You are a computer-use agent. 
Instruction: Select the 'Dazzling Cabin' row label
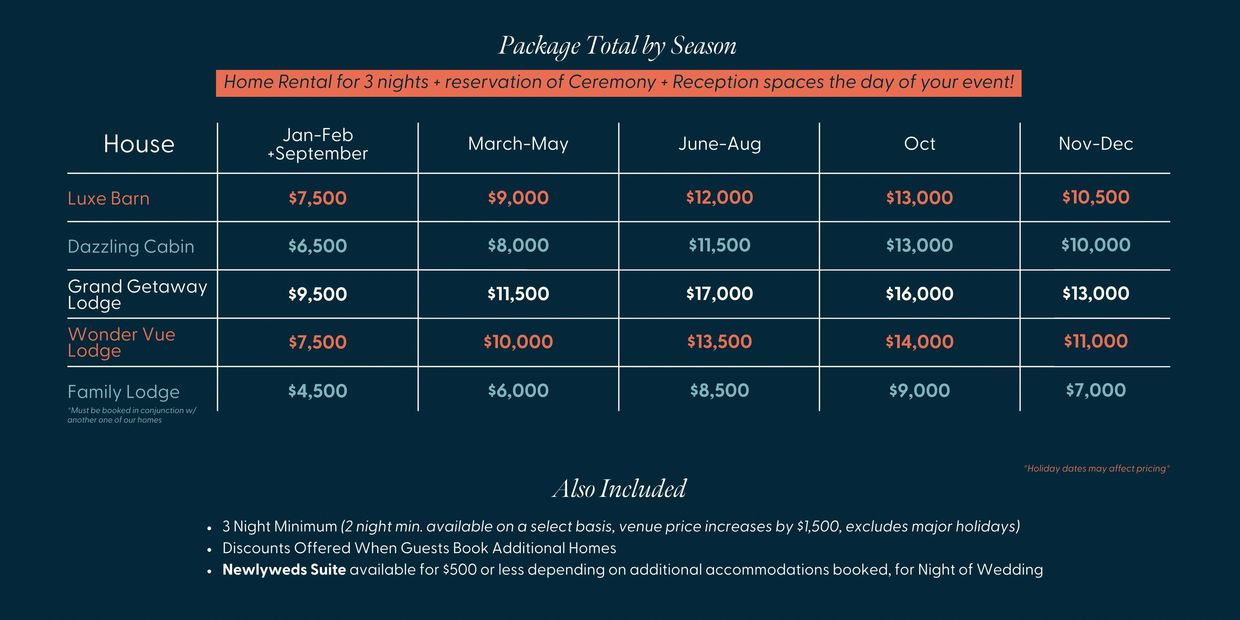[x=131, y=246]
